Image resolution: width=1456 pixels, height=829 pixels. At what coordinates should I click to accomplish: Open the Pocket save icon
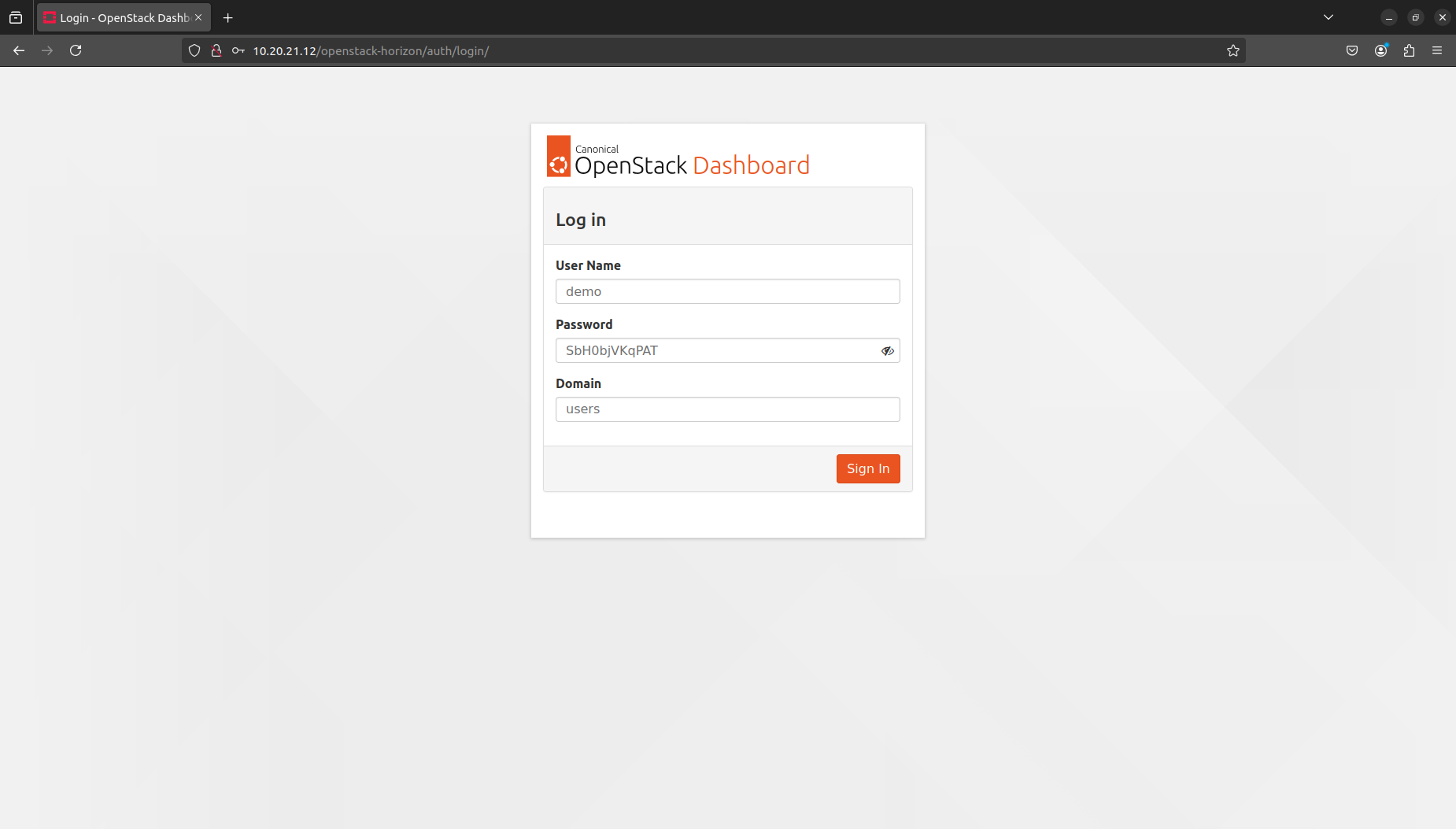[1352, 50]
